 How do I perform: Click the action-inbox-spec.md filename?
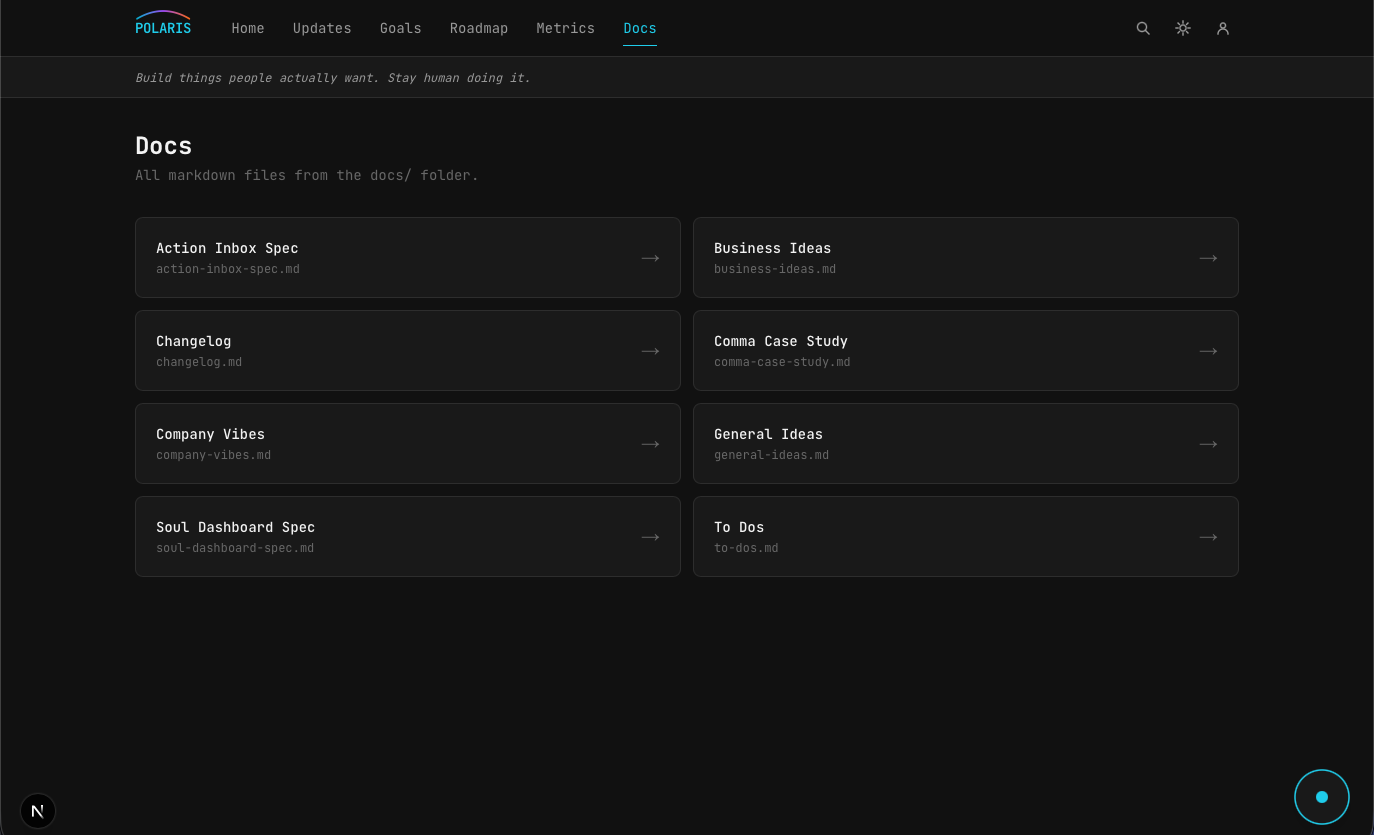pyautogui.click(x=228, y=269)
